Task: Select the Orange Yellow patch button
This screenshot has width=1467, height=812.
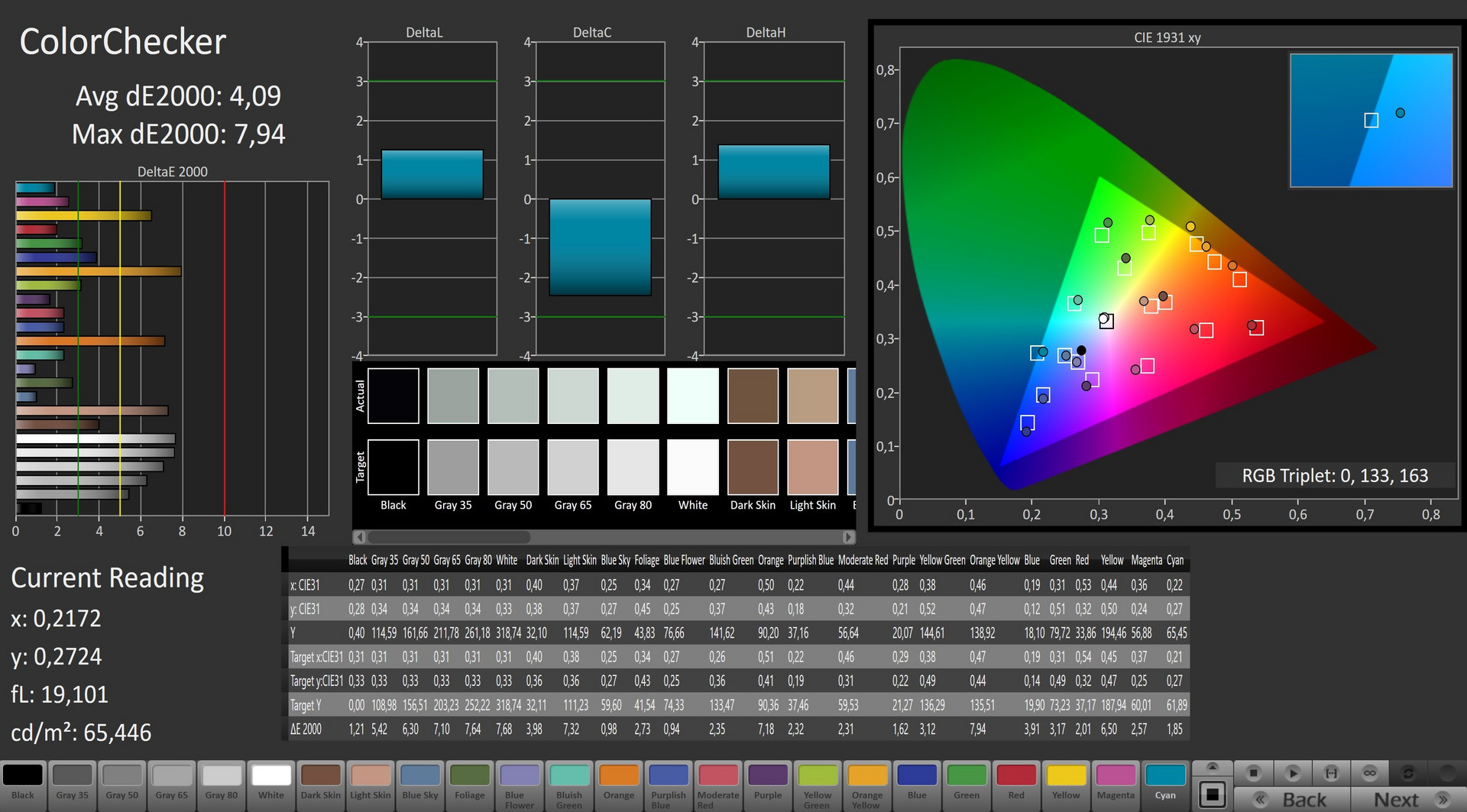Action: 867,785
